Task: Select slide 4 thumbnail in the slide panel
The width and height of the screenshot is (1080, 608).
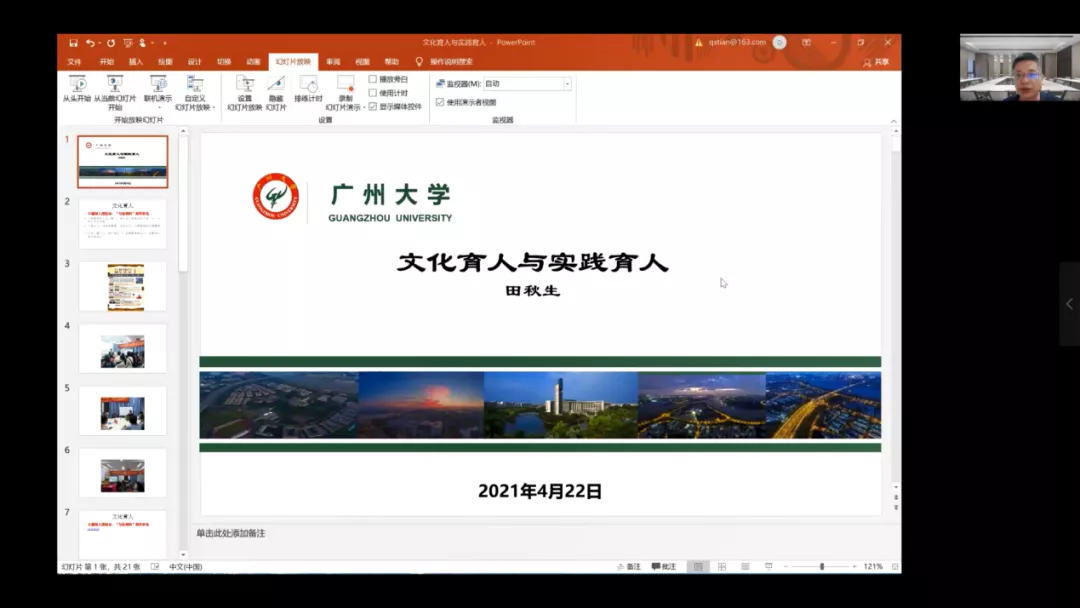Action: [x=122, y=349]
